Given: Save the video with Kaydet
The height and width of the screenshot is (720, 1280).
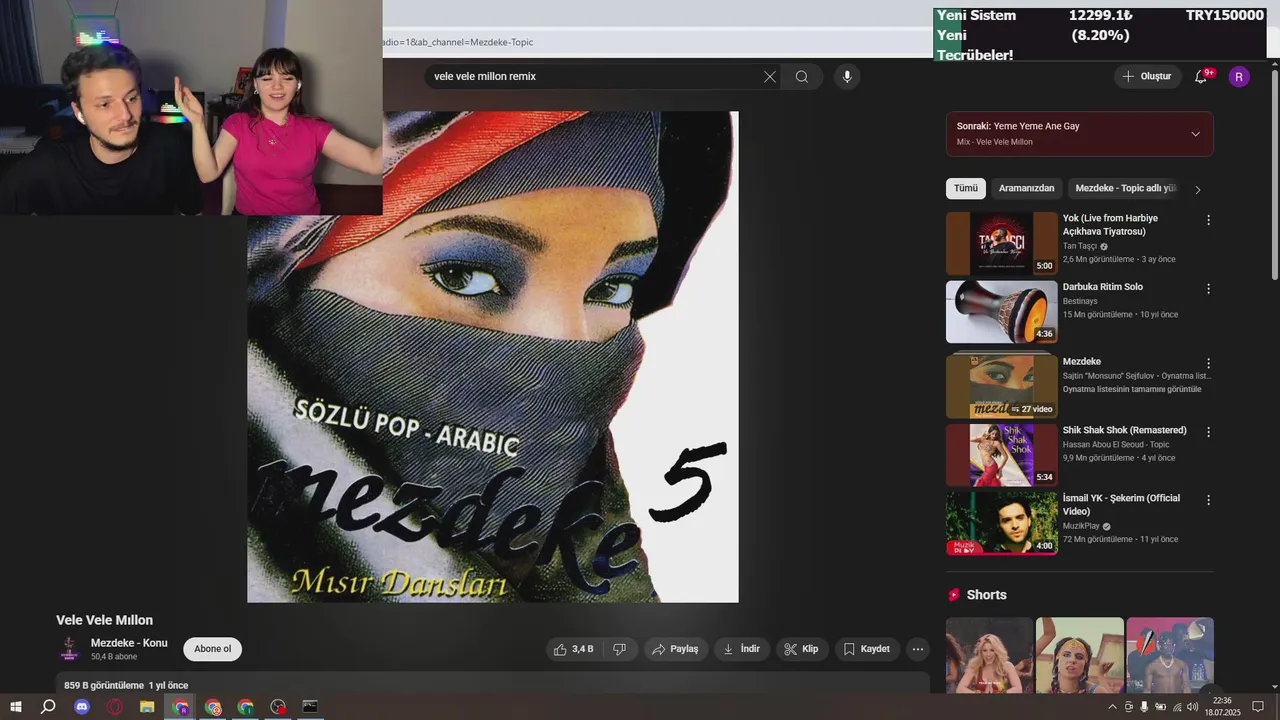Looking at the screenshot, I should click(867, 649).
